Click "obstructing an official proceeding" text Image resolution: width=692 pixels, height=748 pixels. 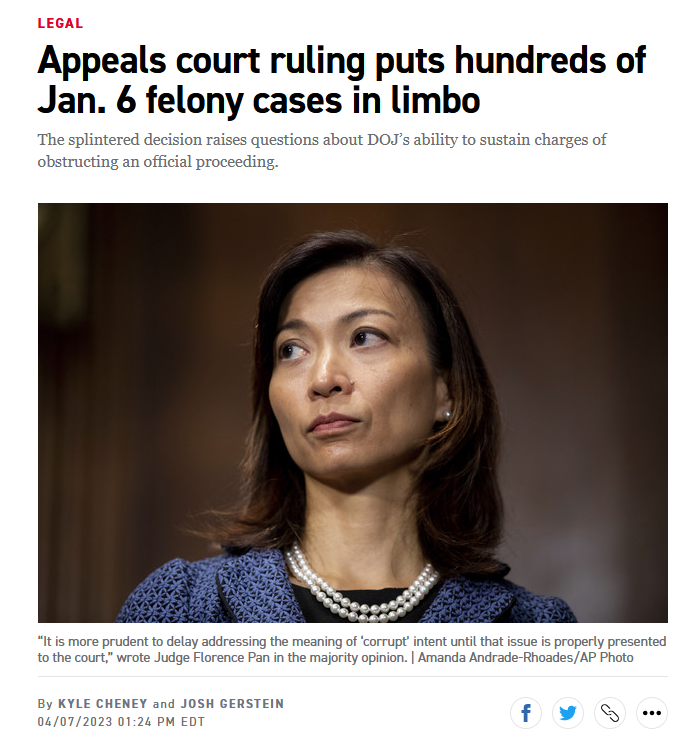156,162
